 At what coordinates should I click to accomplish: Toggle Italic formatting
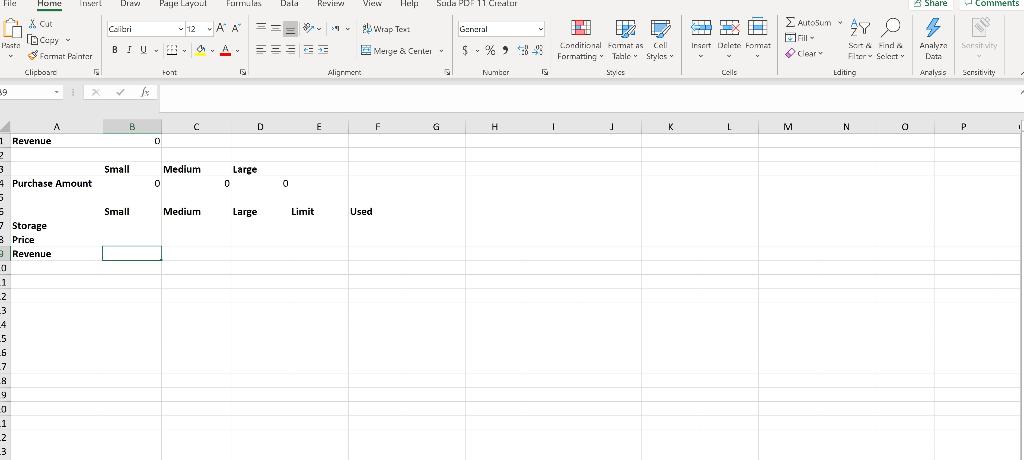(x=129, y=50)
